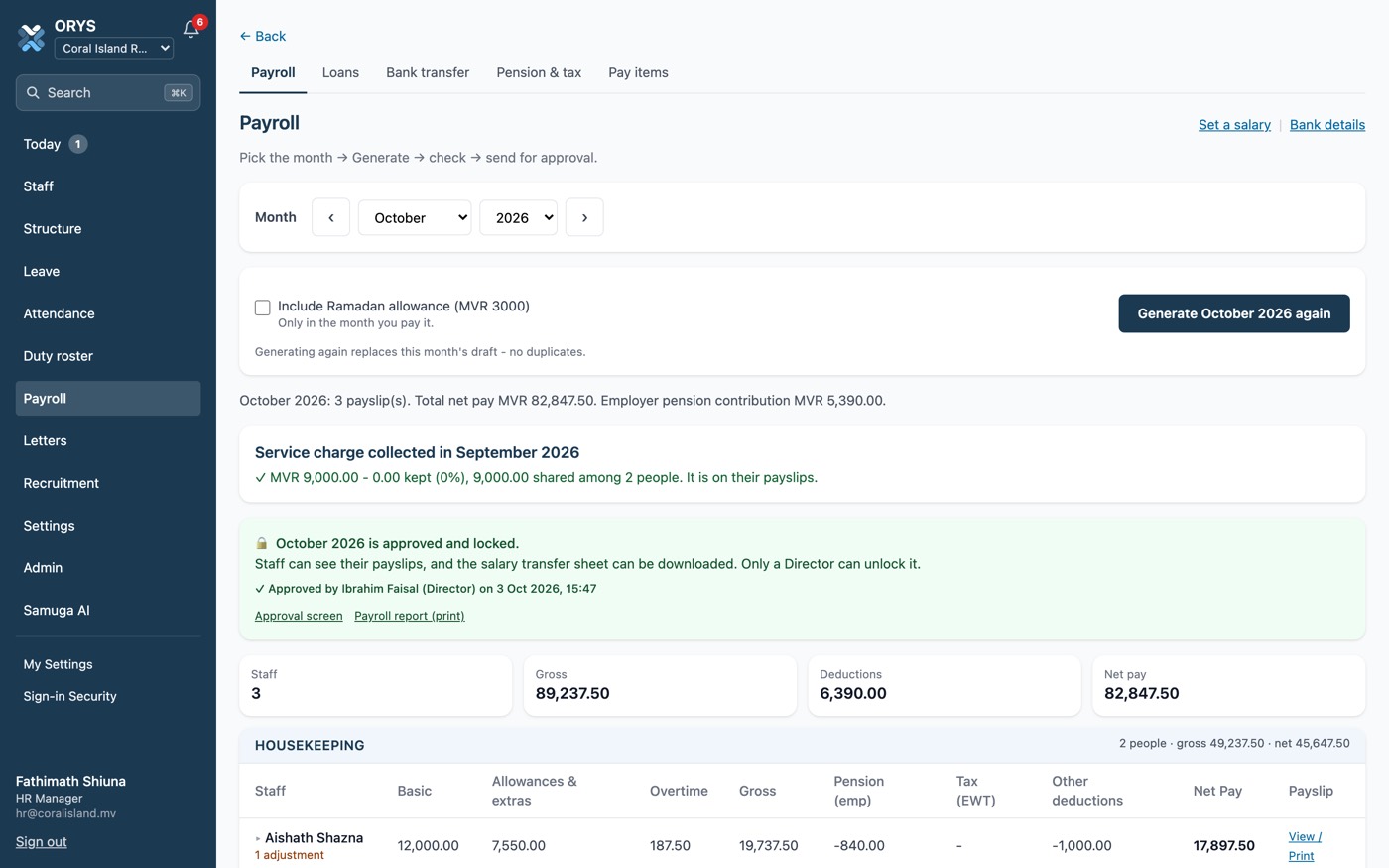Open Admin in the sidebar
Screen dimensions: 1389x868
(x=108, y=568)
